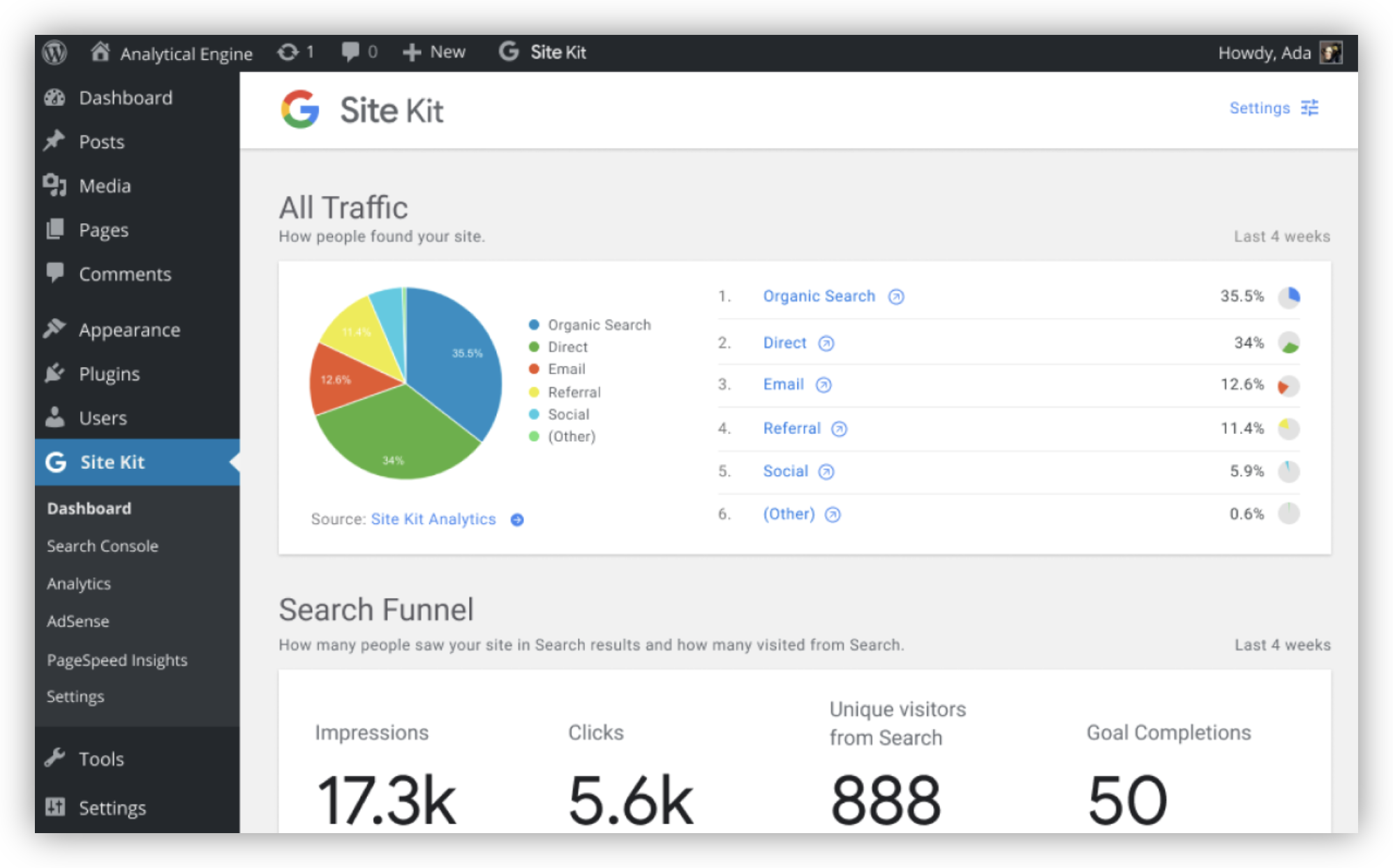The image size is (1393, 868).
Task: Expand the Howdy, Ada account menu
Action: tap(1264, 53)
